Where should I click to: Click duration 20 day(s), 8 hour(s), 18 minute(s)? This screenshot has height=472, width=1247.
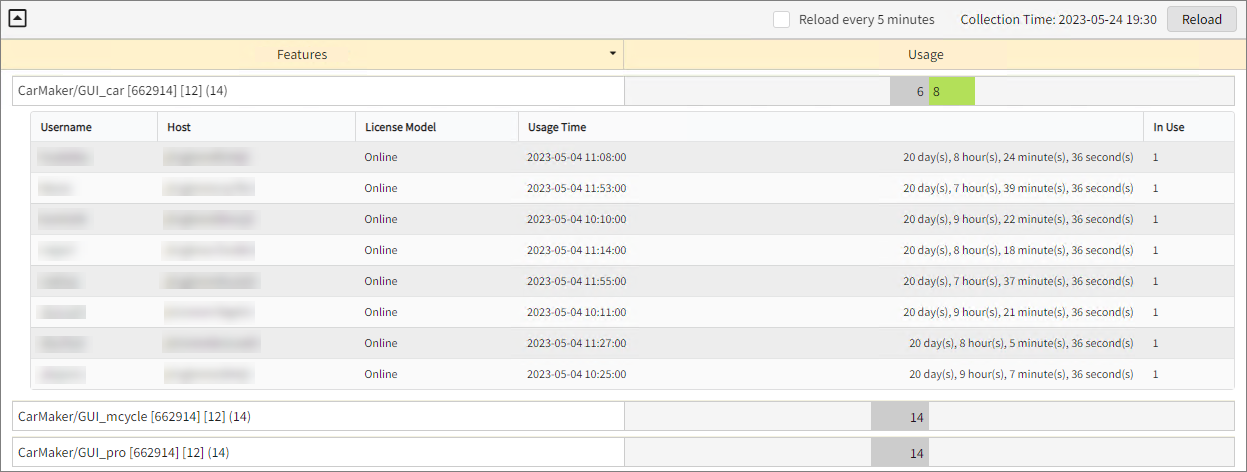[x=1018, y=250]
